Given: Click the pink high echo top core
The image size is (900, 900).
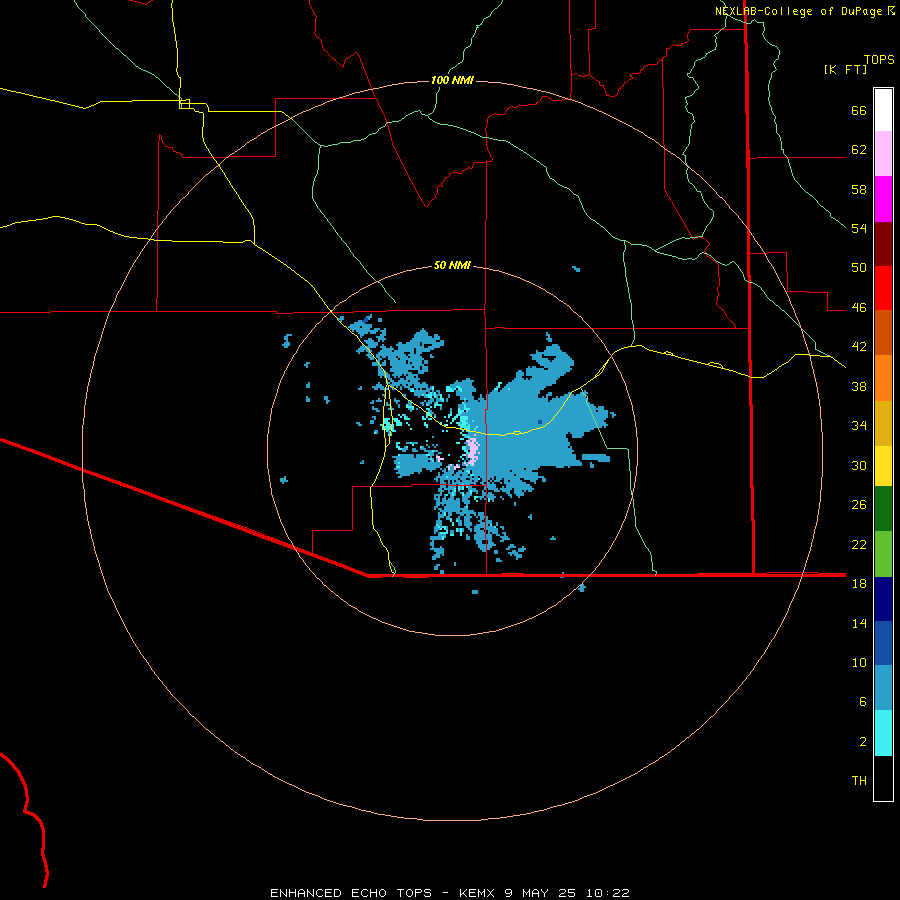Looking at the screenshot, I should [472, 451].
